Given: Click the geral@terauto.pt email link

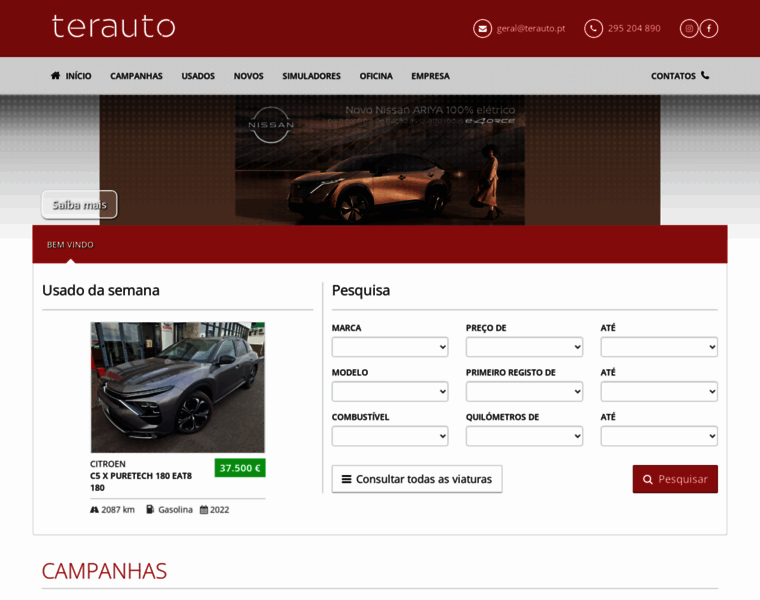Looking at the screenshot, I should [x=531, y=29].
